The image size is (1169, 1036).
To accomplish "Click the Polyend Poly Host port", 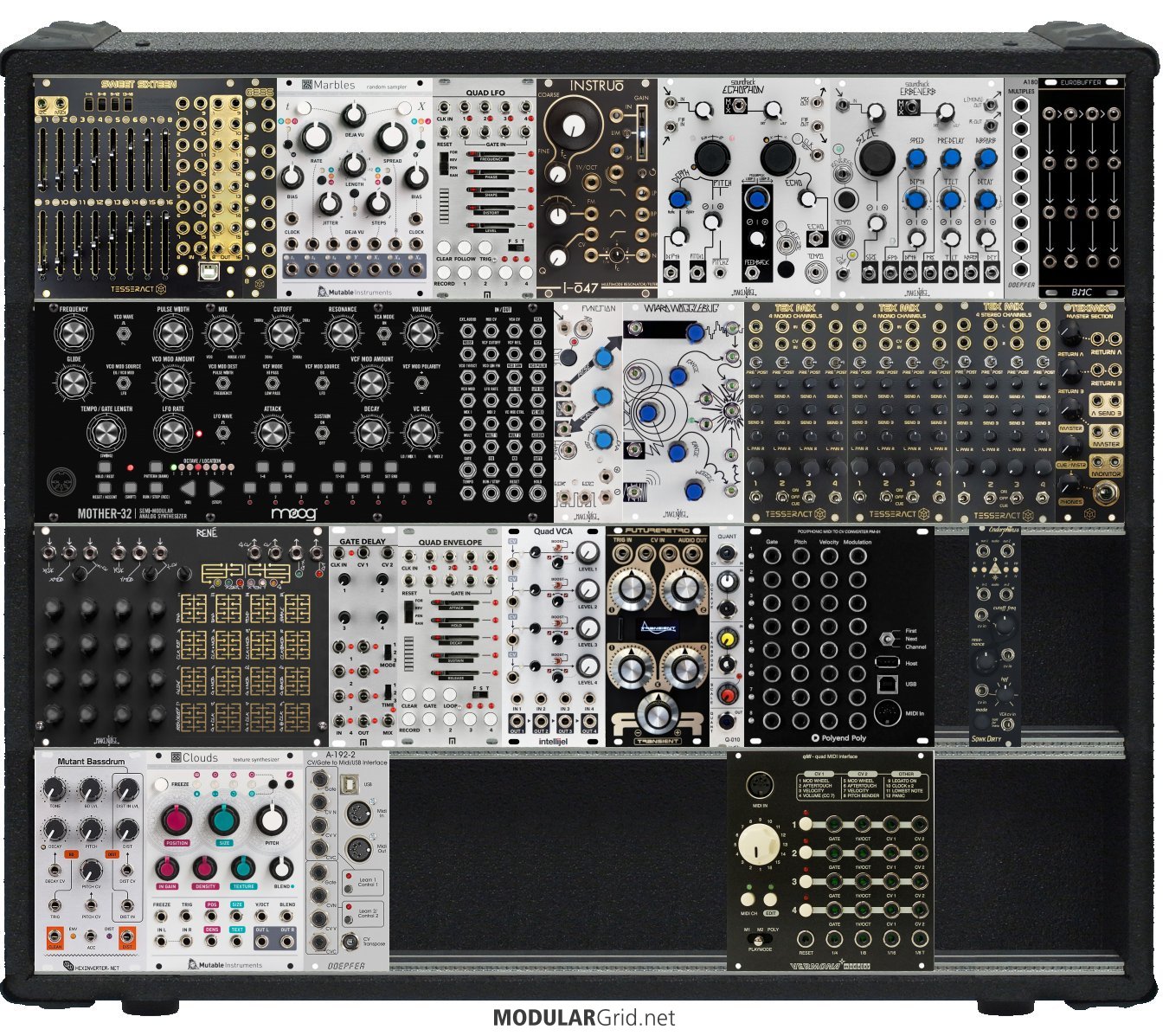I will pyautogui.click(x=885, y=662).
